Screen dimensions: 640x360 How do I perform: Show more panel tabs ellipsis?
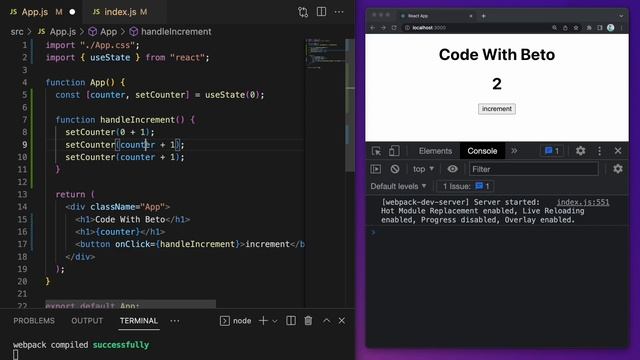click(x=175, y=321)
